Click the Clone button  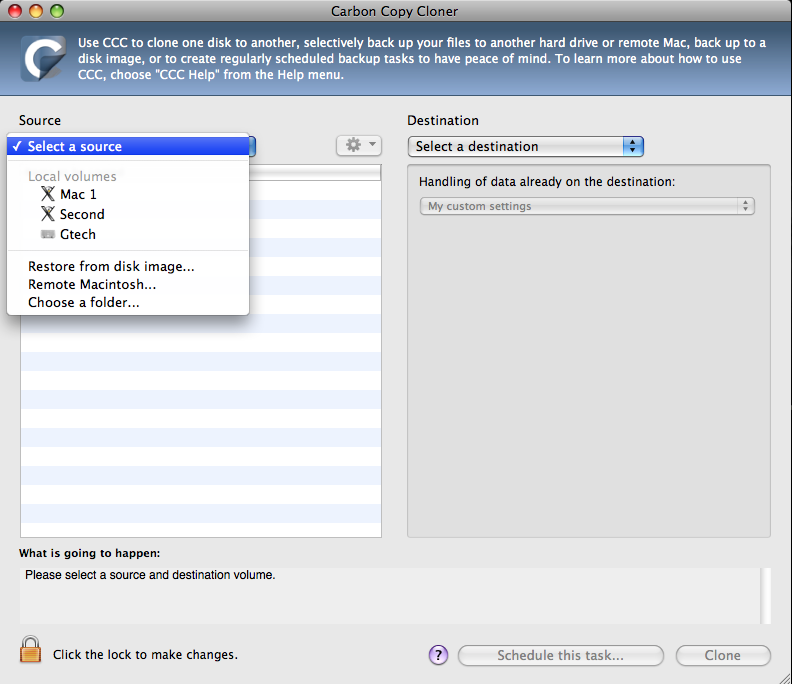tap(723, 656)
